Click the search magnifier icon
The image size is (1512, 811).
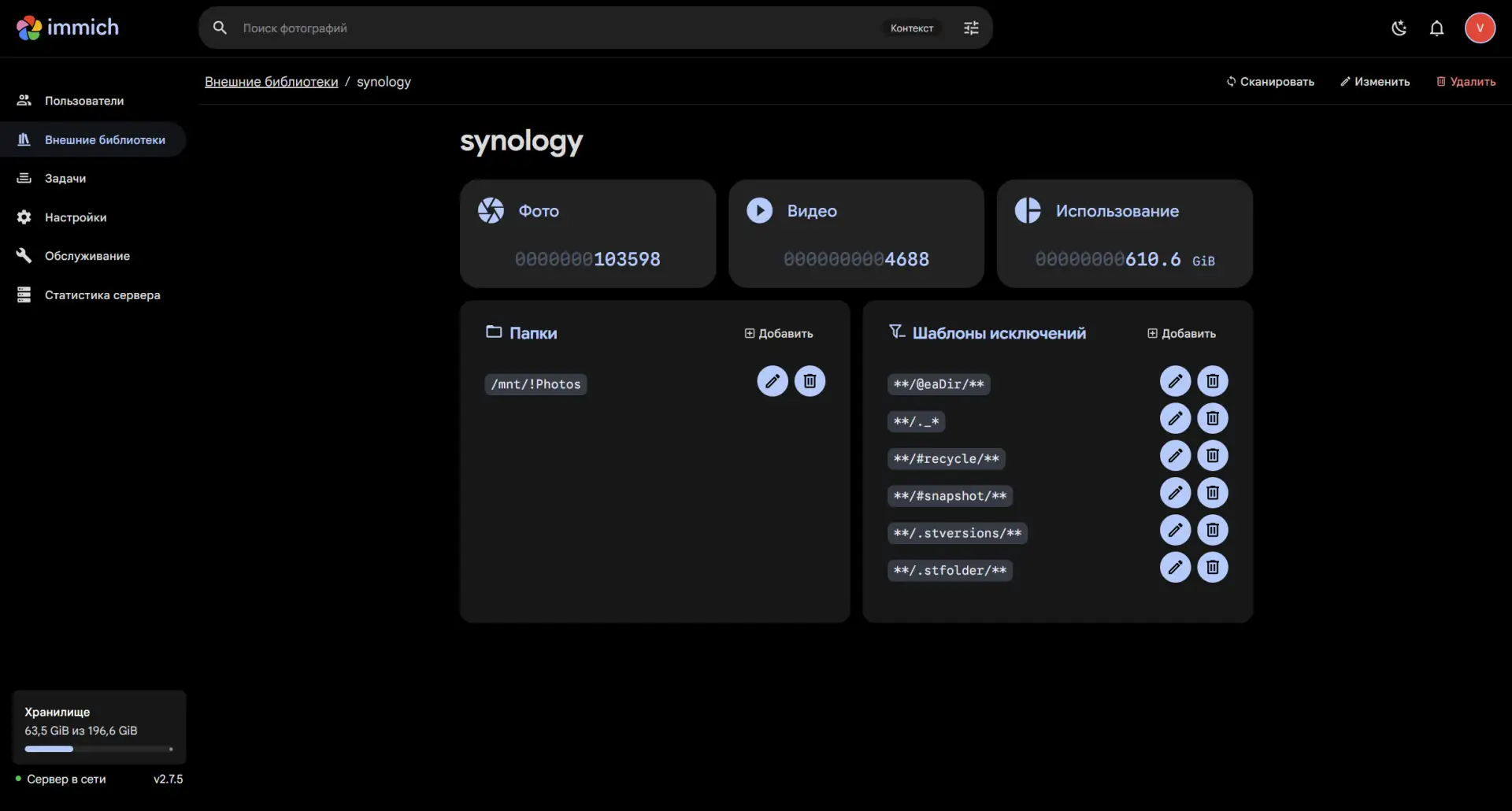tap(220, 28)
